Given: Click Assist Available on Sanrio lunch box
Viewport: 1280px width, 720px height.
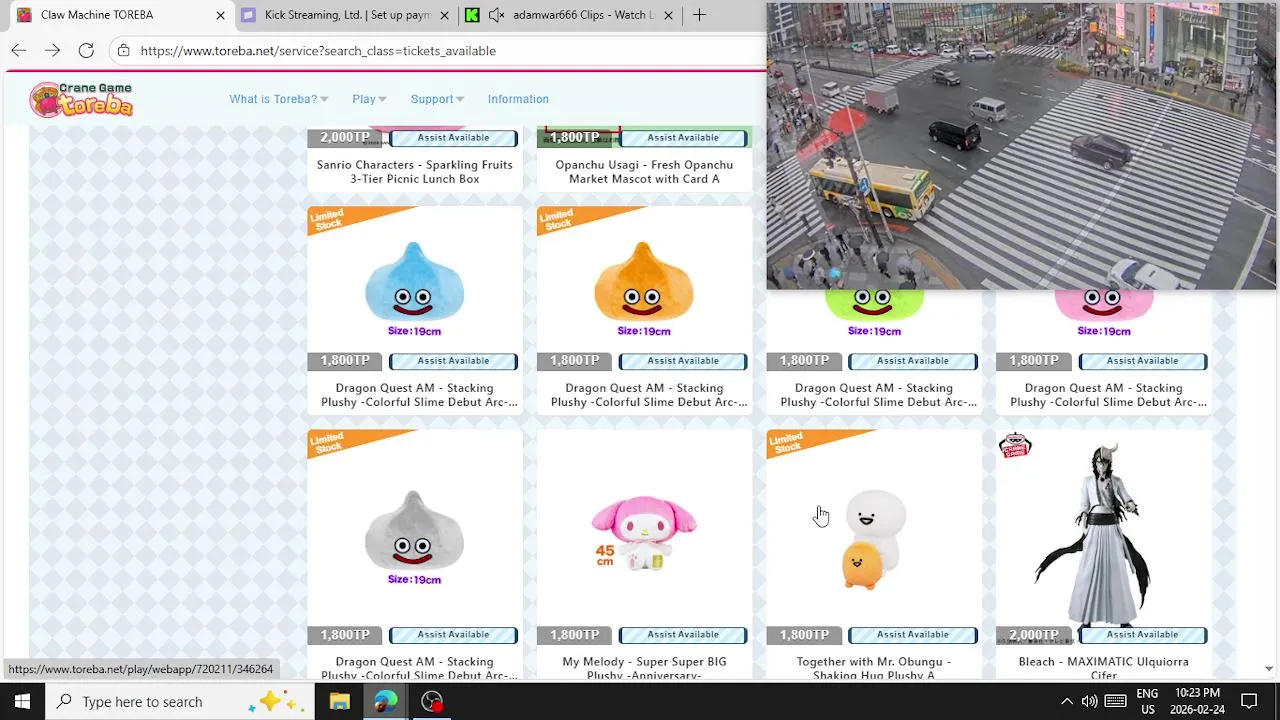Looking at the screenshot, I should pyautogui.click(x=453, y=138).
